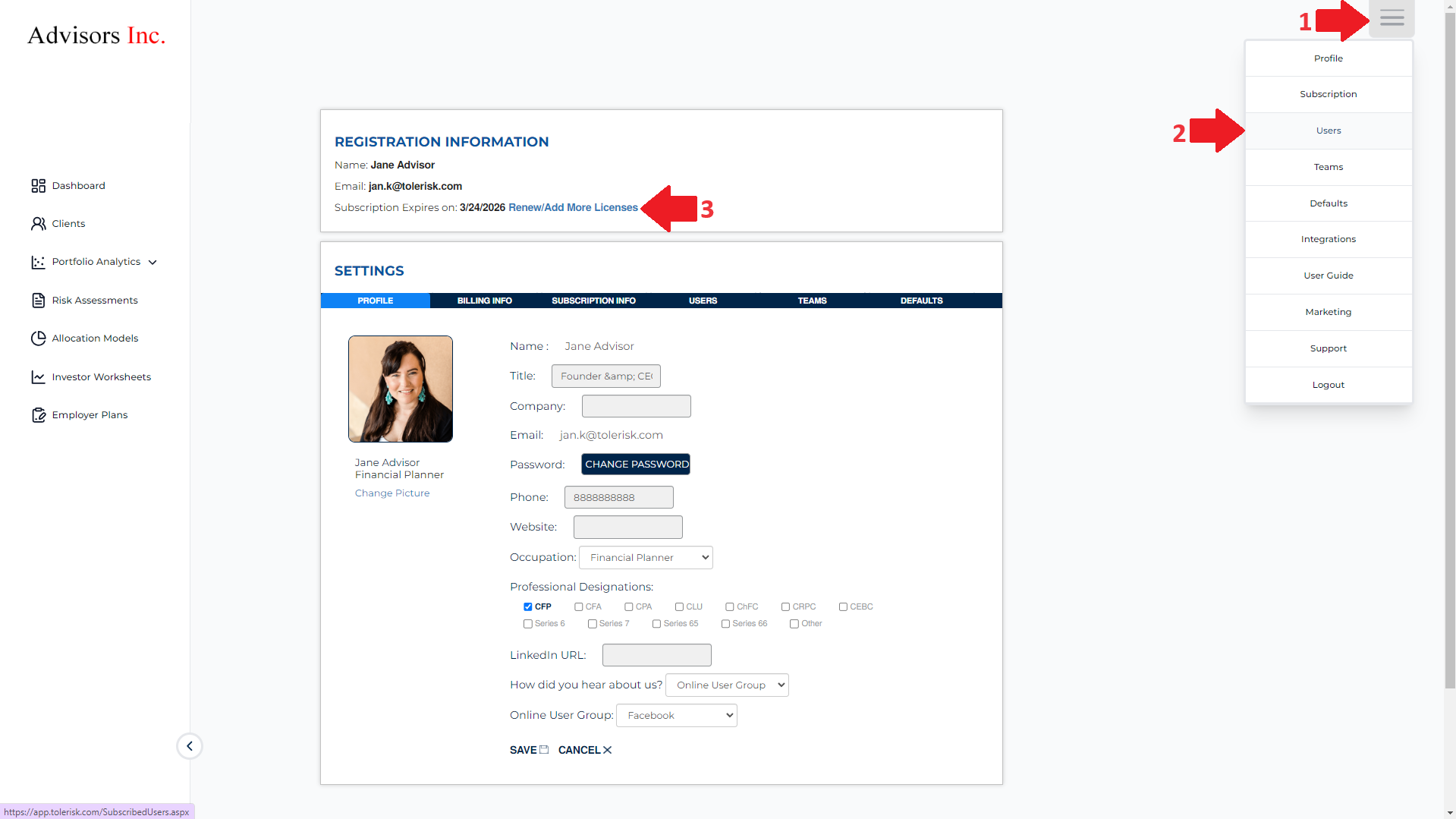Click the Investor Worksheets chart icon

[x=38, y=377]
